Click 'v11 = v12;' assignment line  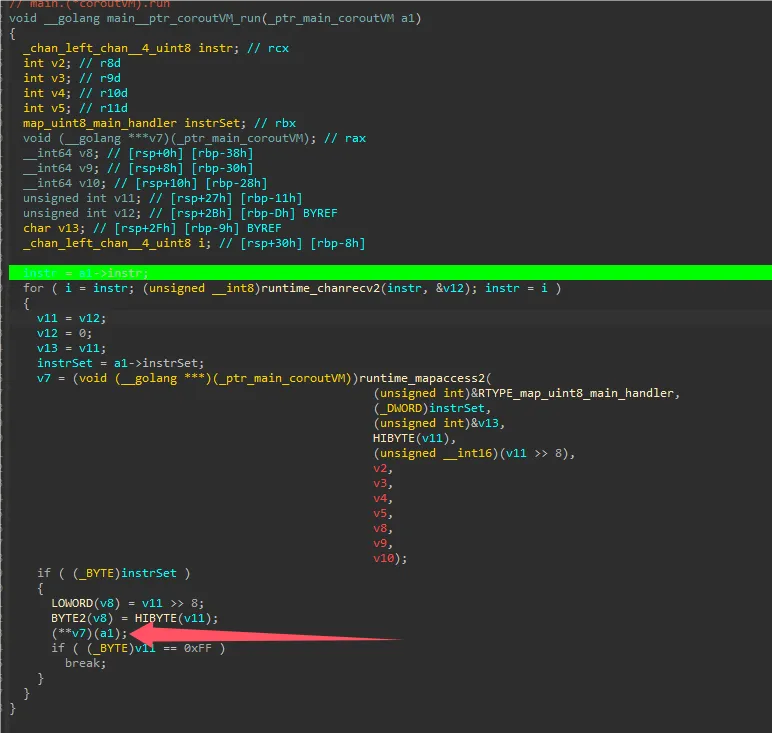[71, 318]
